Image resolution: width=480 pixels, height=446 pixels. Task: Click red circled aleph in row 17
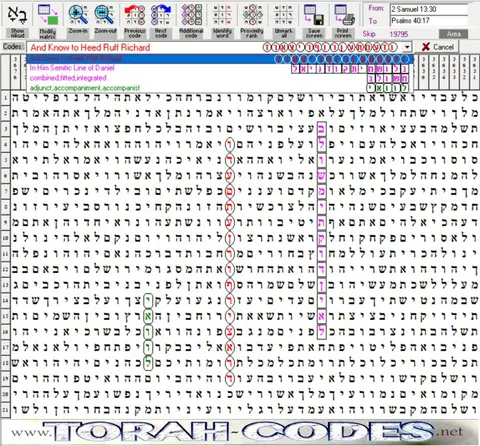pos(229,347)
